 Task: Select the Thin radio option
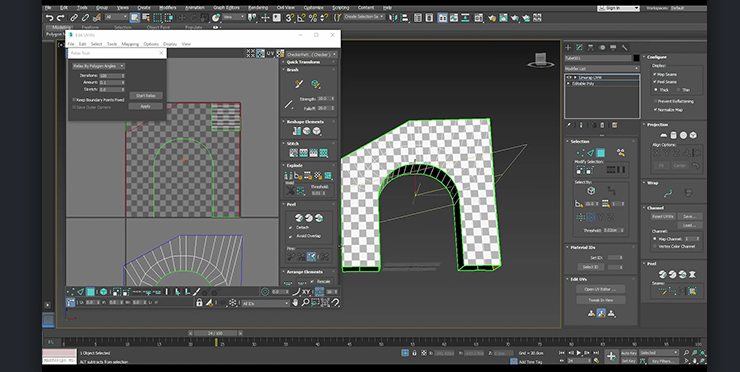678,89
